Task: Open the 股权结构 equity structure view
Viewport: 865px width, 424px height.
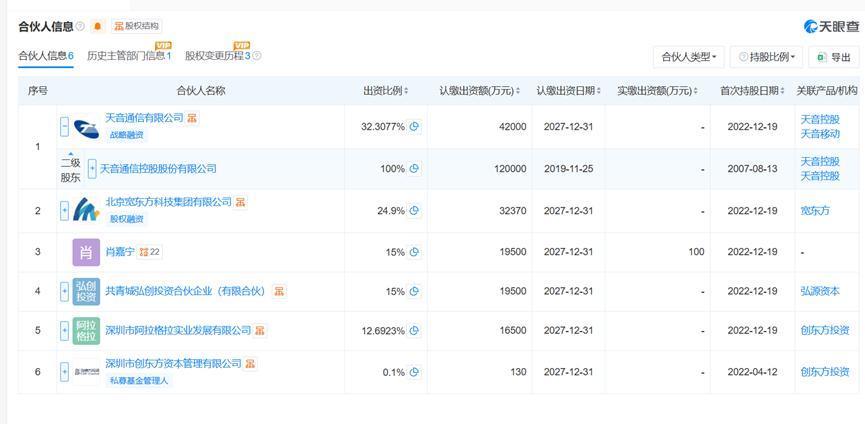Action: tap(137, 26)
